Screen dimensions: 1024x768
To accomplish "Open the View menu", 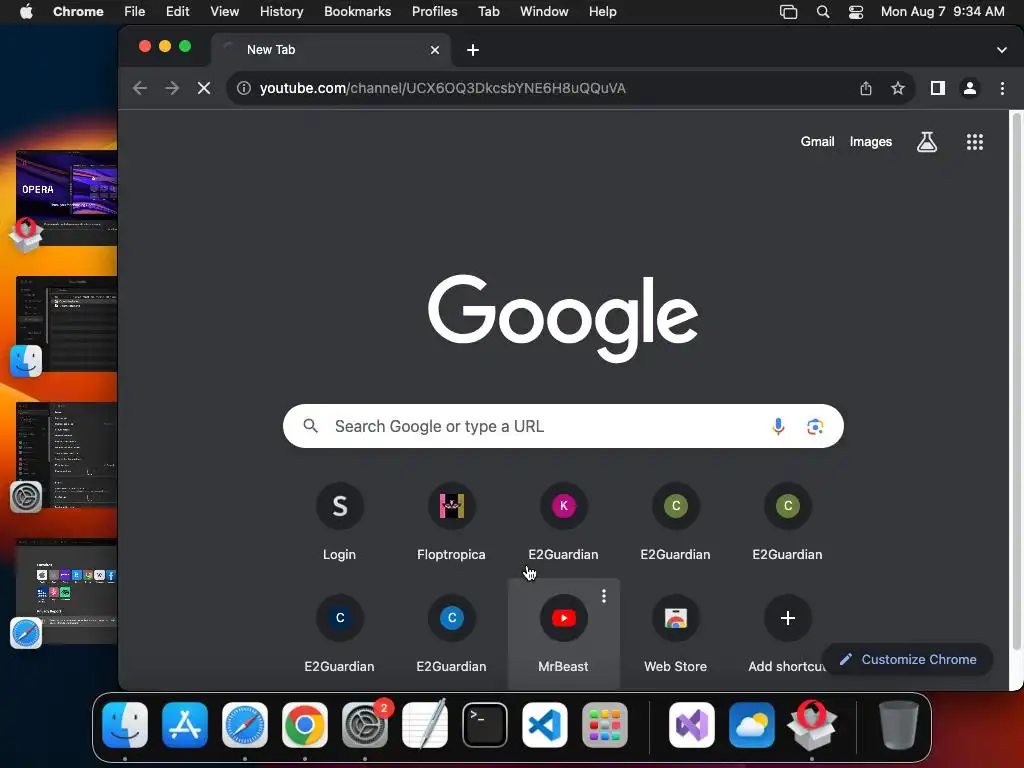I will [x=225, y=12].
